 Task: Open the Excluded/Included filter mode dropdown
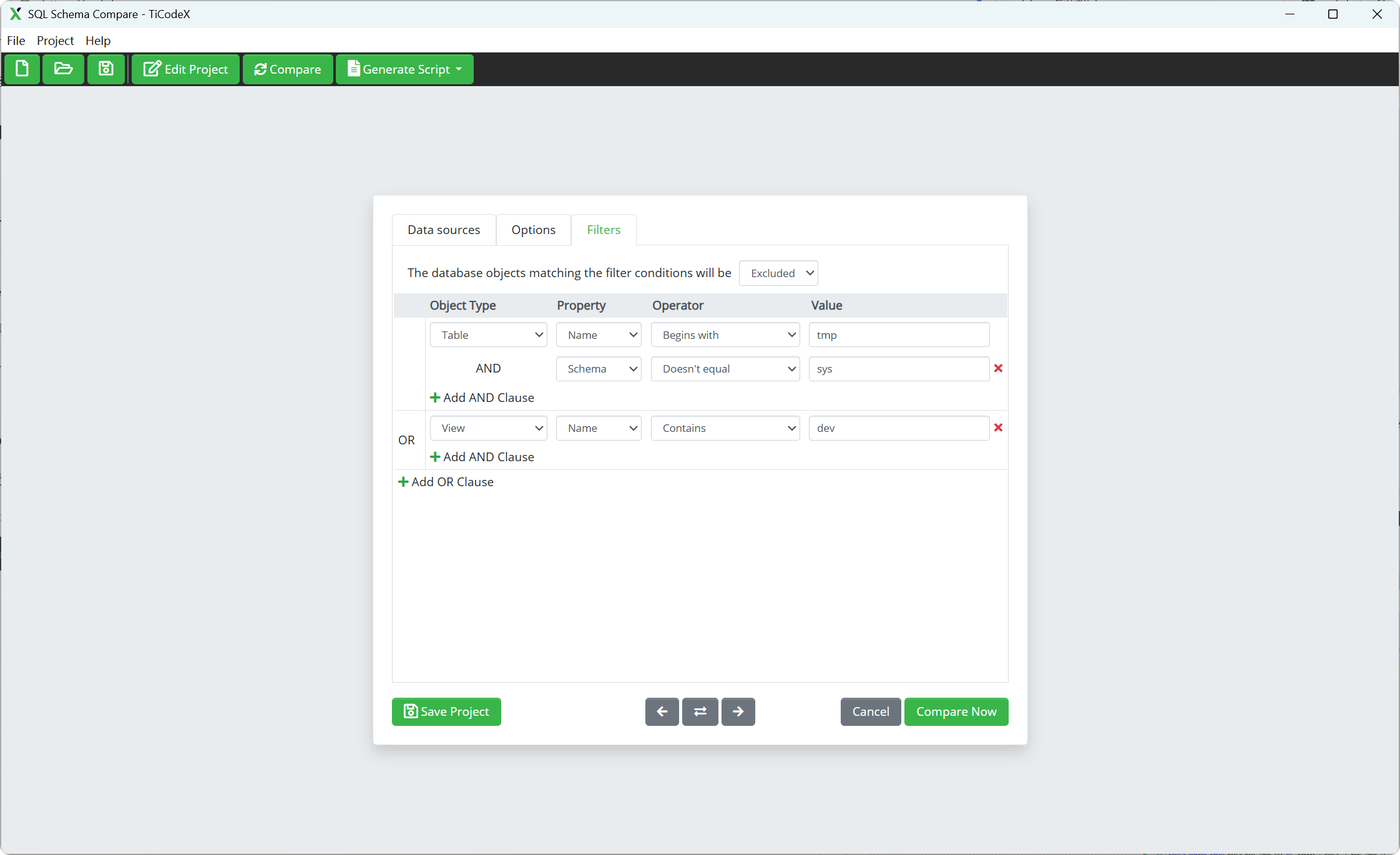click(x=778, y=273)
